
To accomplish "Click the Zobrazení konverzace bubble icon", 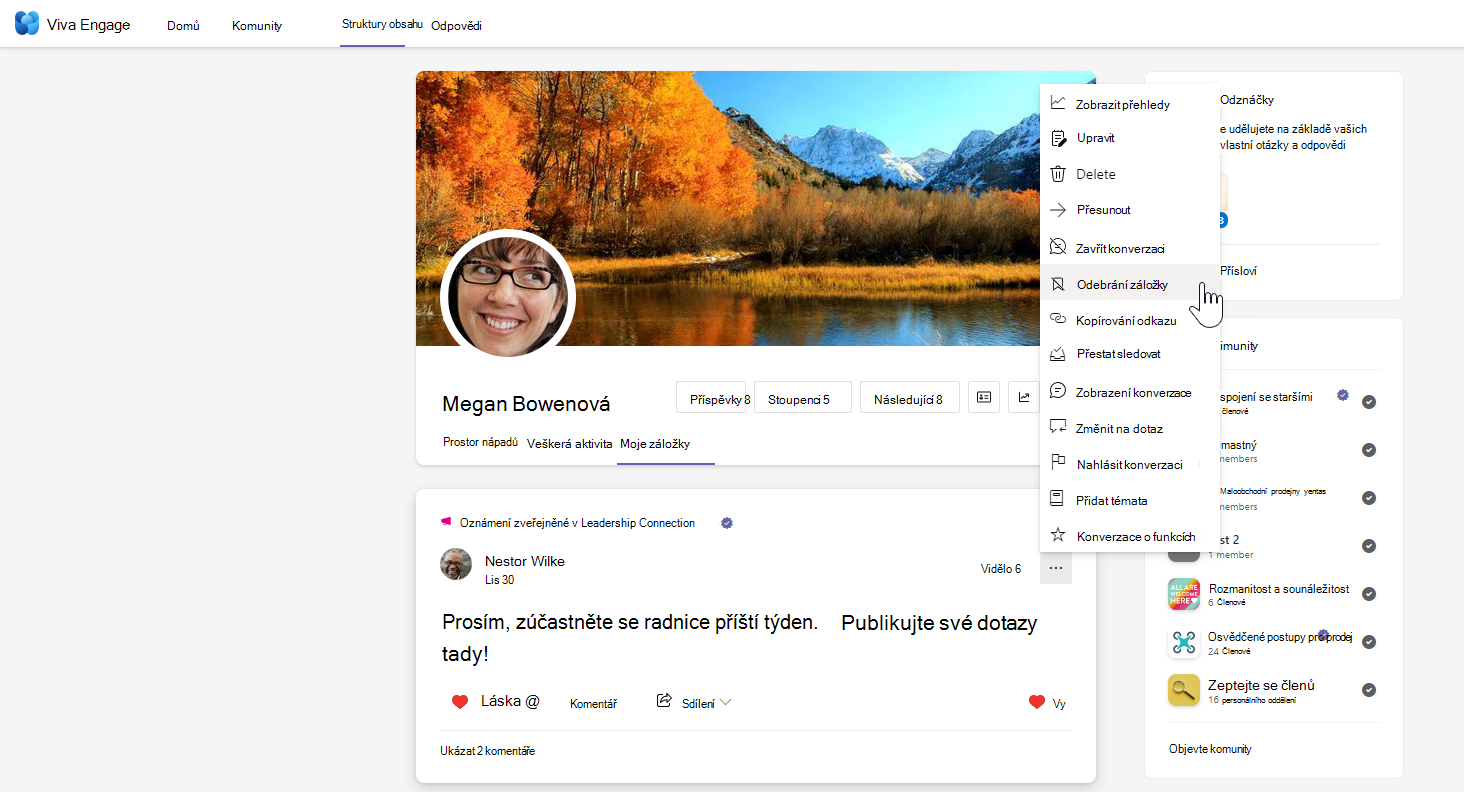I will coord(1058,391).
